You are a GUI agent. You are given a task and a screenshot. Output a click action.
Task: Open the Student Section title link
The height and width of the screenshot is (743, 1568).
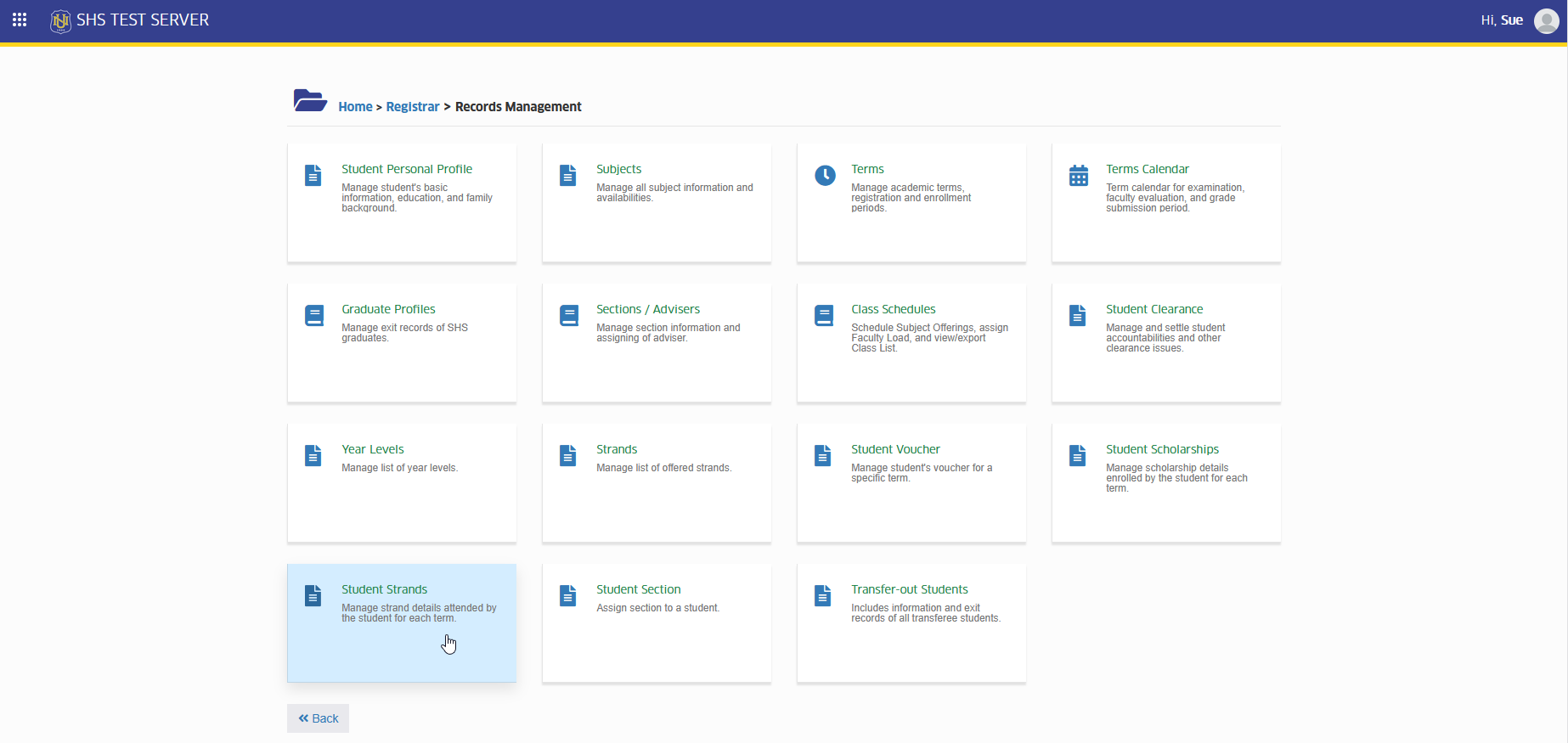click(x=638, y=589)
